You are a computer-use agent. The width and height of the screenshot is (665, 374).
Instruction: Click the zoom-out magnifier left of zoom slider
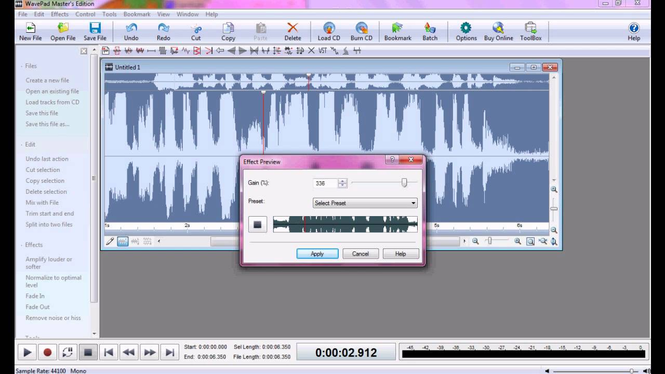pos(475,241)
